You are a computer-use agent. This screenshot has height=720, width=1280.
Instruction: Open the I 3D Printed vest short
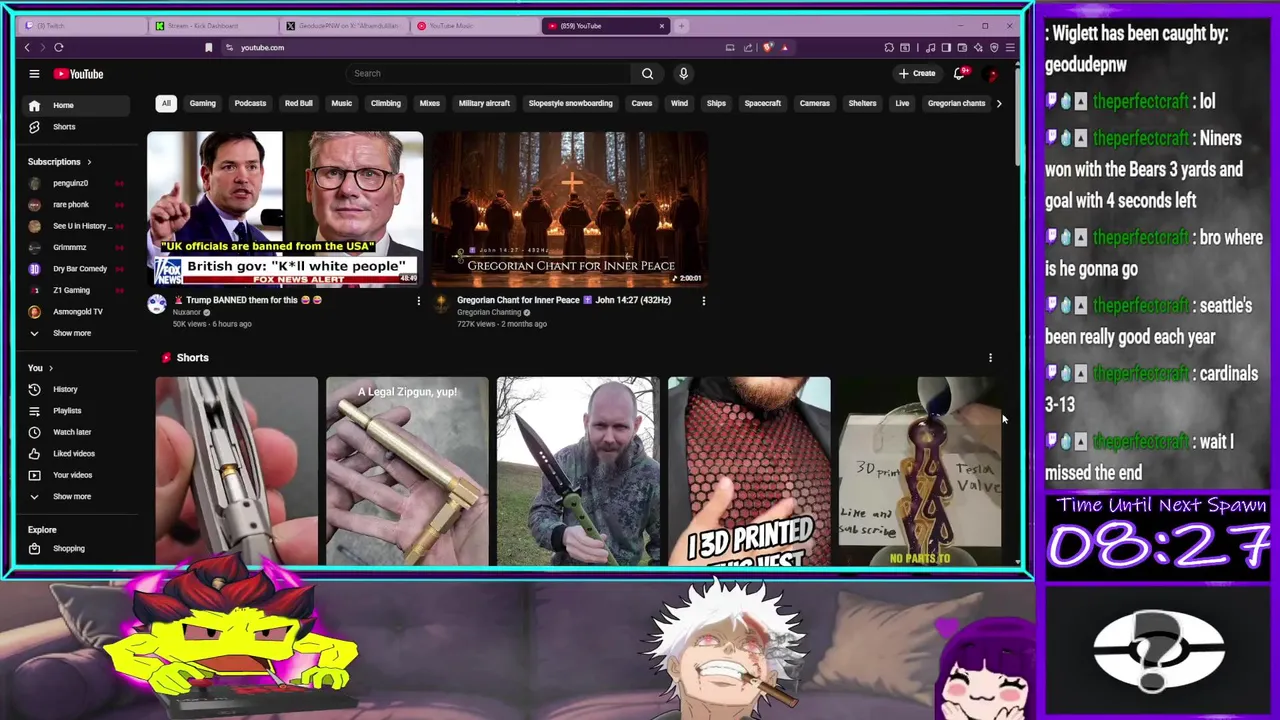click(749, 471)
